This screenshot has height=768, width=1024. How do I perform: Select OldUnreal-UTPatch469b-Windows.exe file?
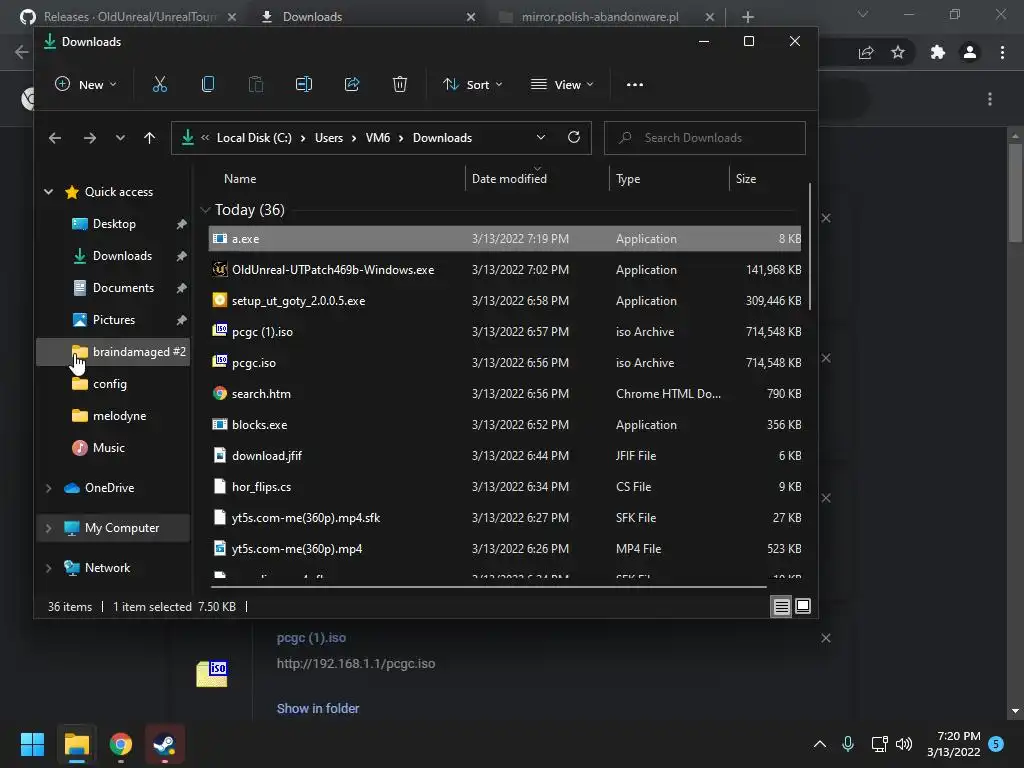click(x=505, y=270)
